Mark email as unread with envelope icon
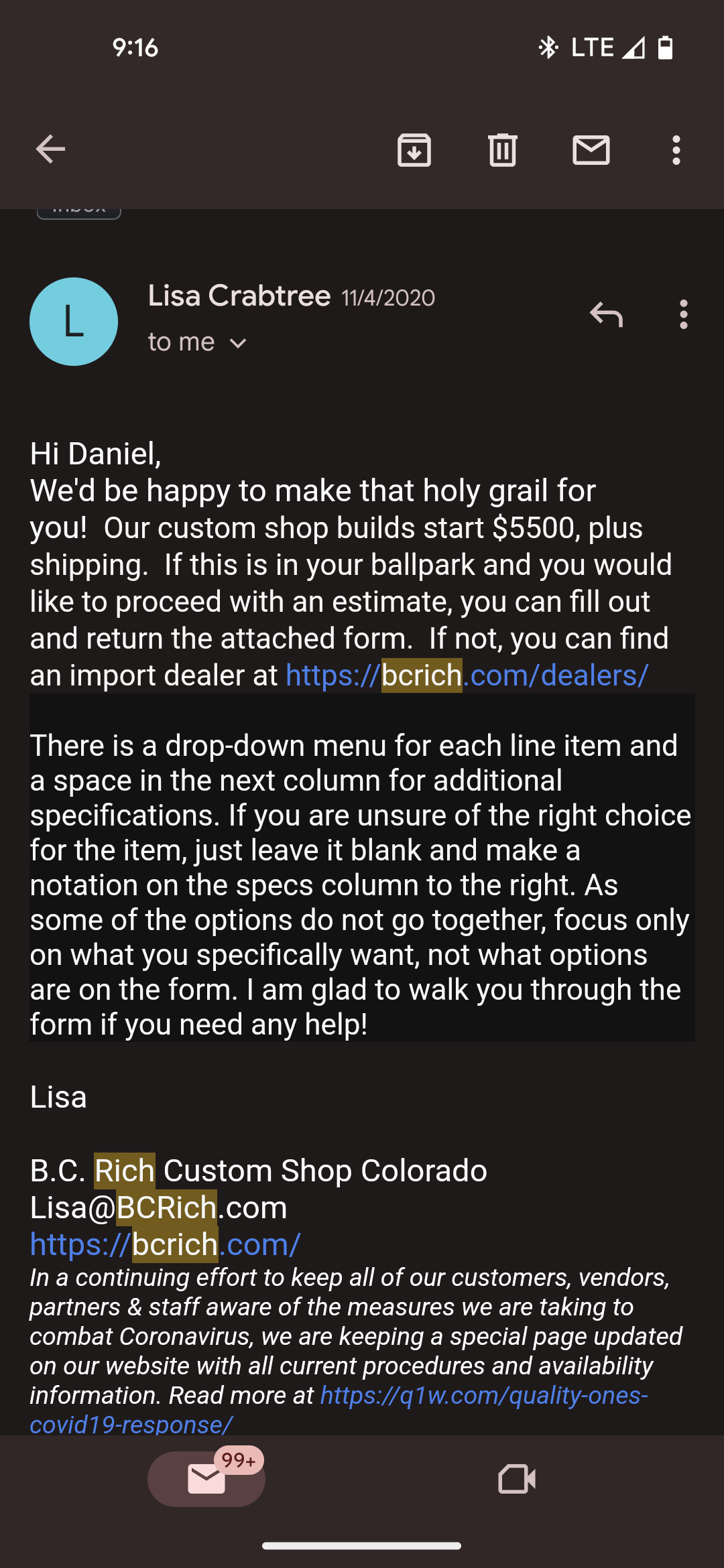 click(x=591, y=149)
